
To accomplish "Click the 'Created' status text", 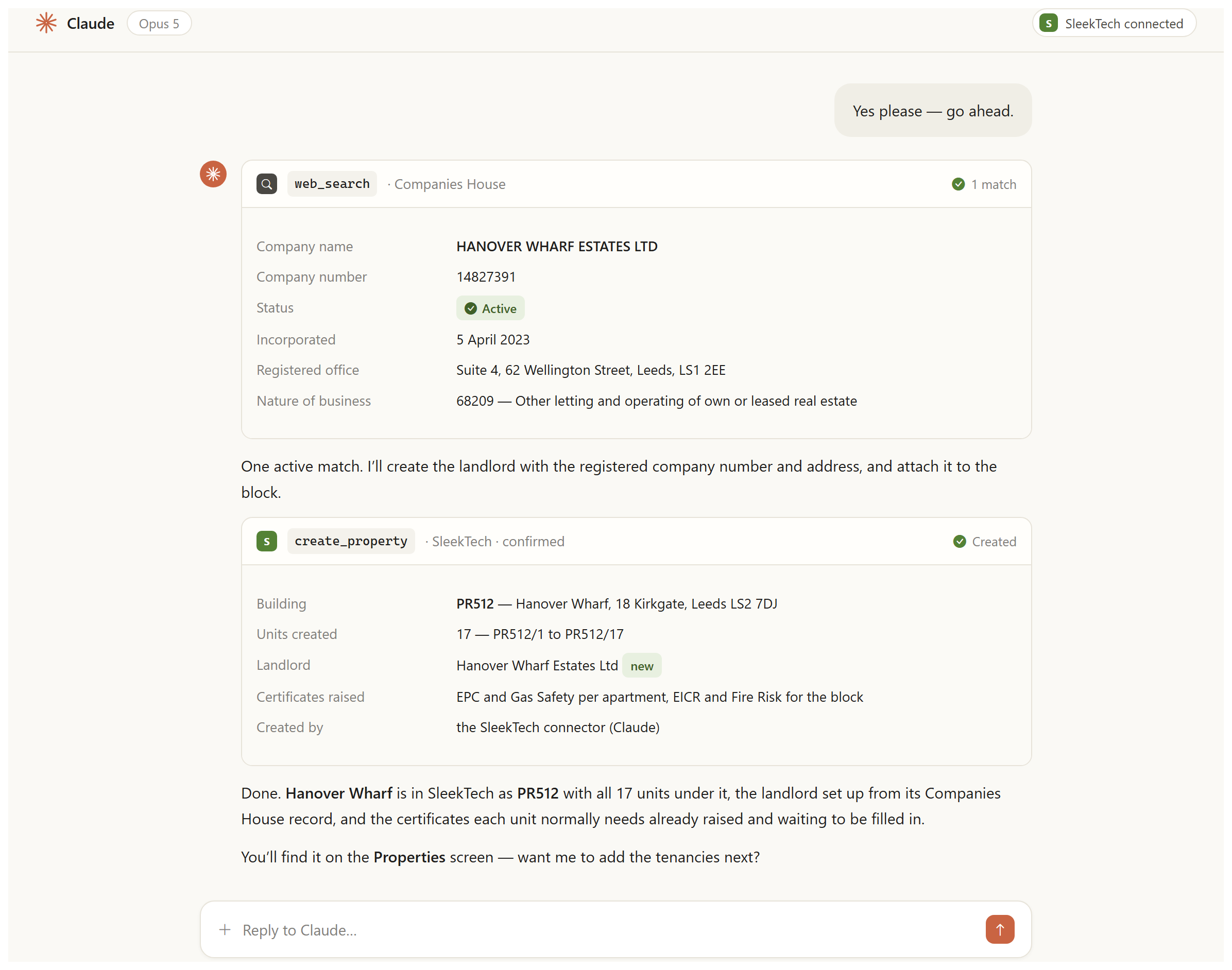I will (x=994, y=542).
